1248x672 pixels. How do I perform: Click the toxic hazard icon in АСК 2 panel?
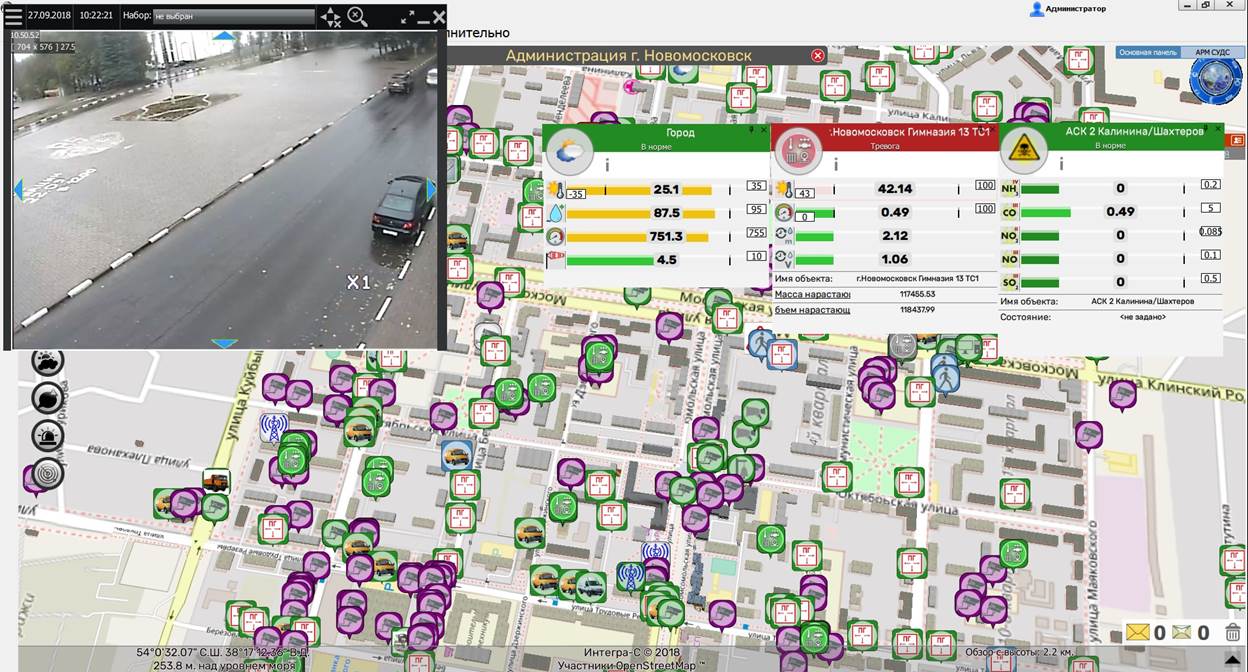pyautogui.click(x=1024, y=152)
